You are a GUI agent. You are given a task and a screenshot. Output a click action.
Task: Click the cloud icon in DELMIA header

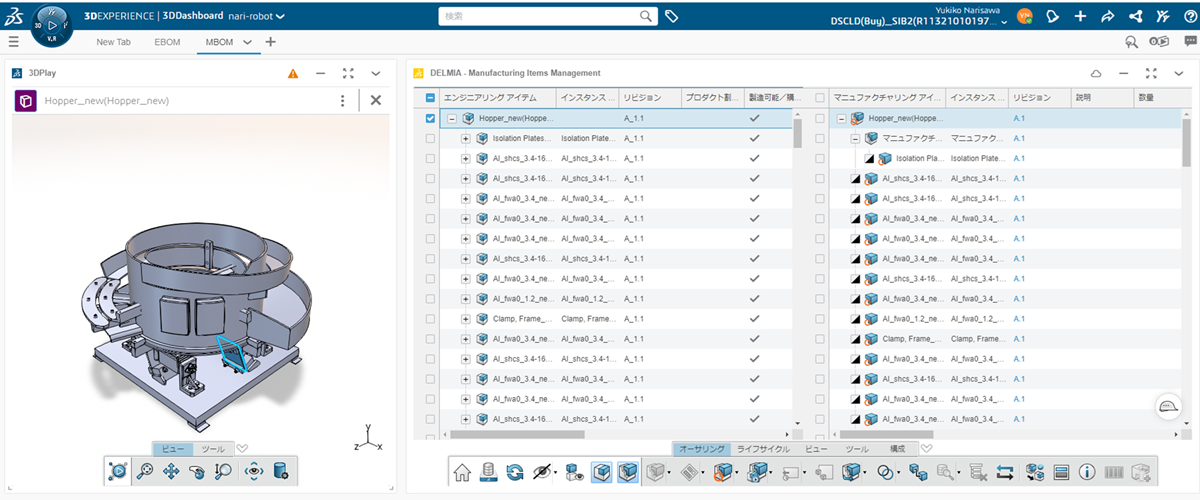point(1096,73)
